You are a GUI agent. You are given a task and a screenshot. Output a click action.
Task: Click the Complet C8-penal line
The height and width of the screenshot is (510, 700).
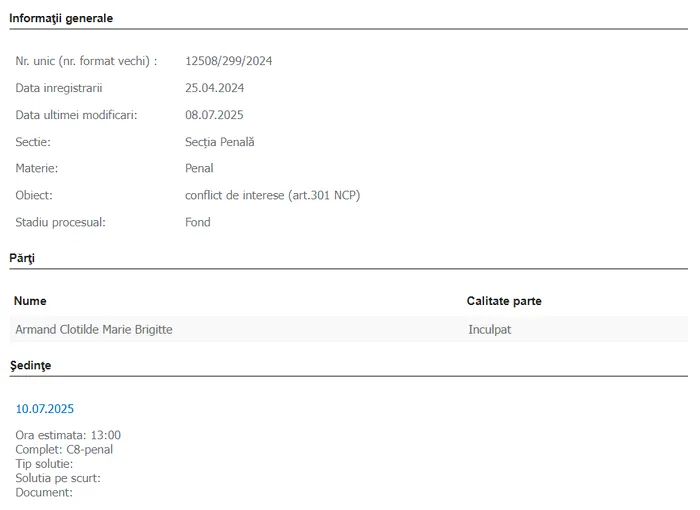(x=64, y=449)
